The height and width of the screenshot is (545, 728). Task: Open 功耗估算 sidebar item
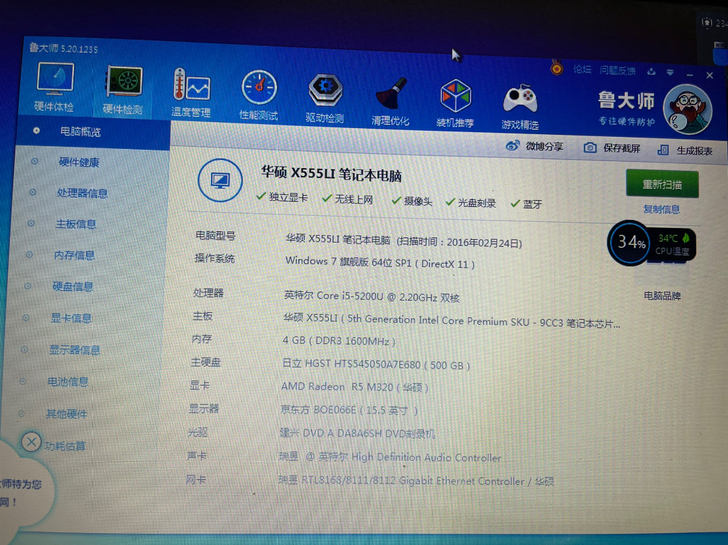[65, 446]
